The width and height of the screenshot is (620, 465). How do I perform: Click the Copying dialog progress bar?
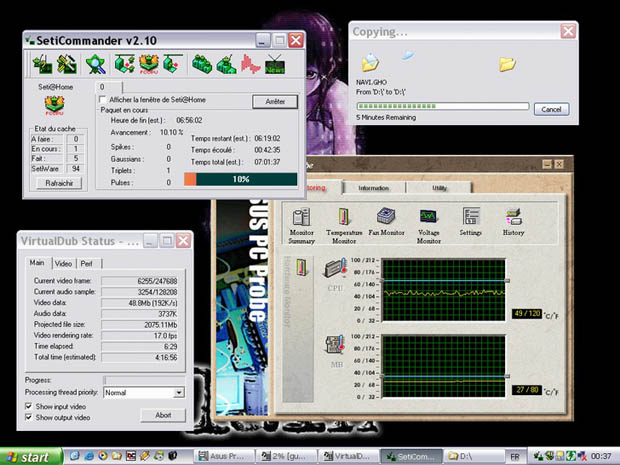(x=442, y=106)
